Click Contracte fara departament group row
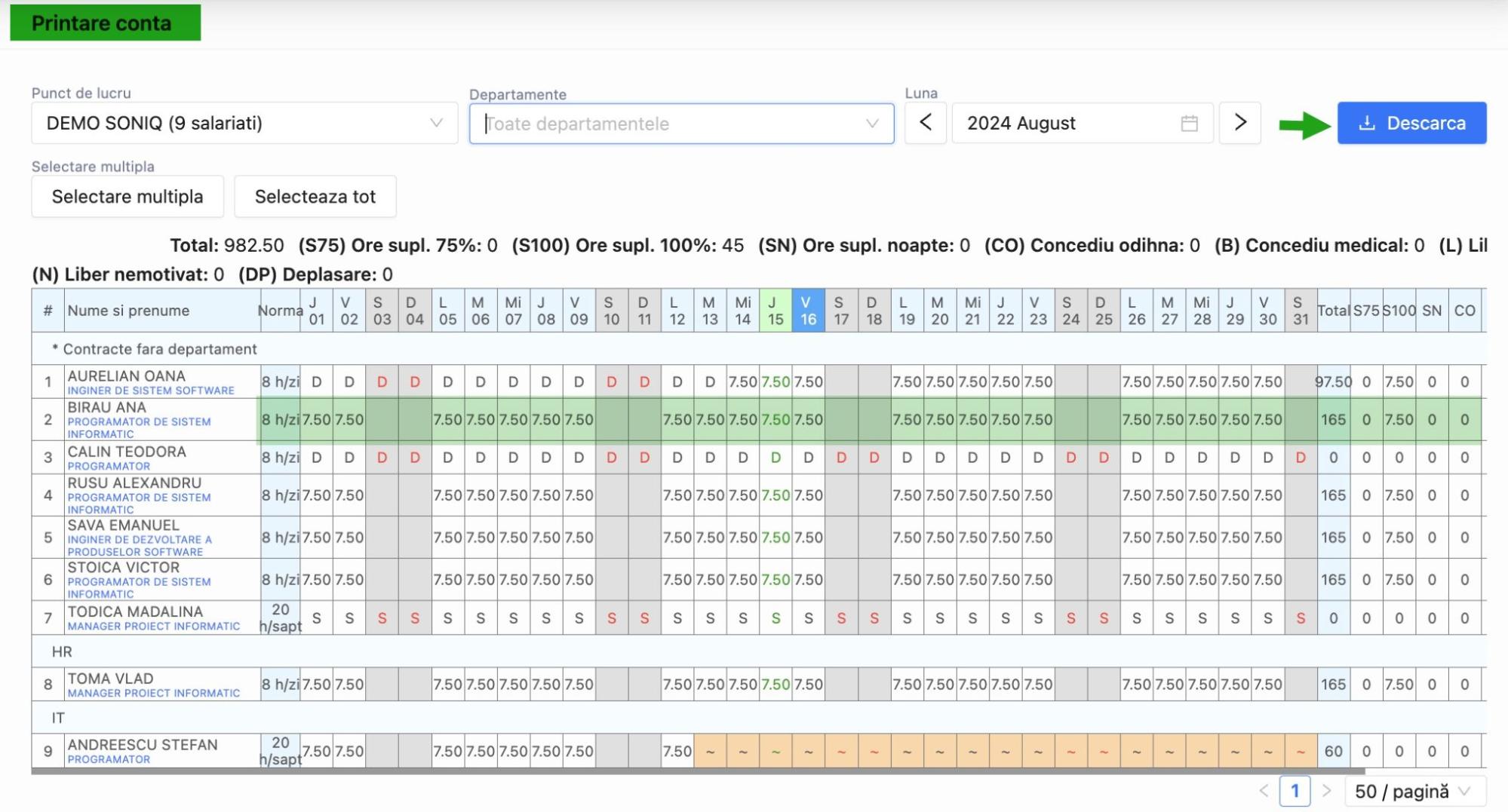The image size is (1508, 812). click(758, 349)
